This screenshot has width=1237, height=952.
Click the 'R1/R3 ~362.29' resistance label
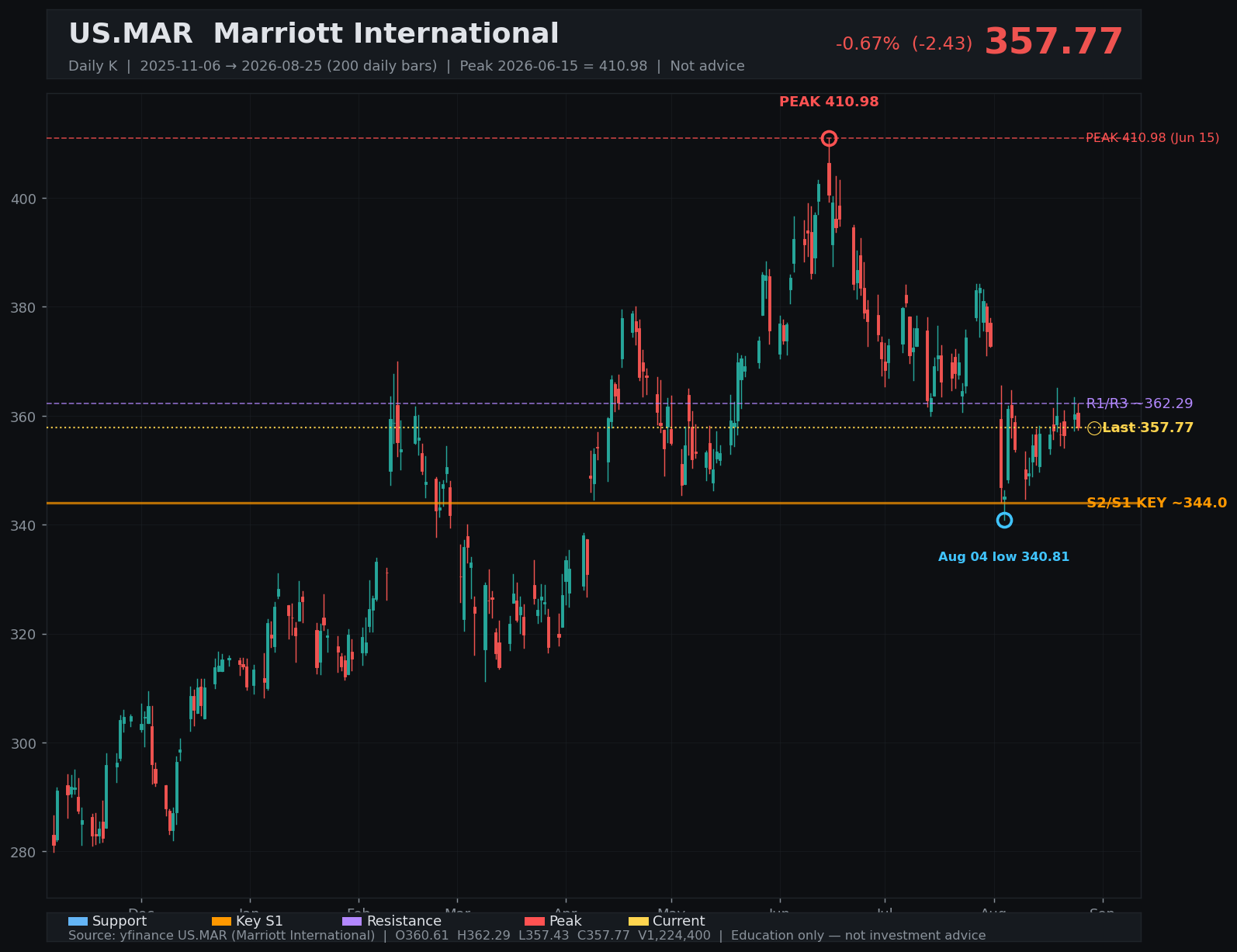pos(1139,403)
